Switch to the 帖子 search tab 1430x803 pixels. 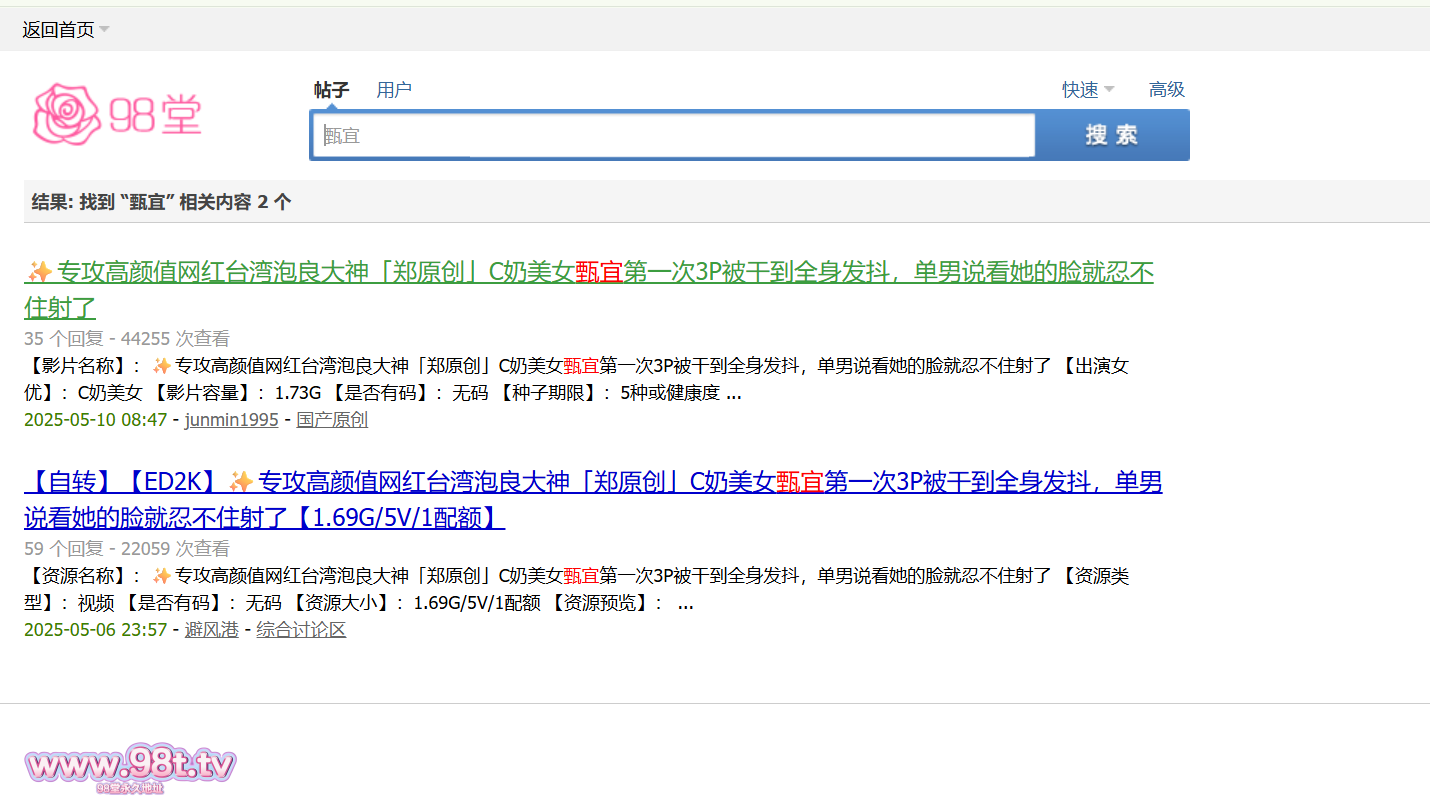(331, 90)
